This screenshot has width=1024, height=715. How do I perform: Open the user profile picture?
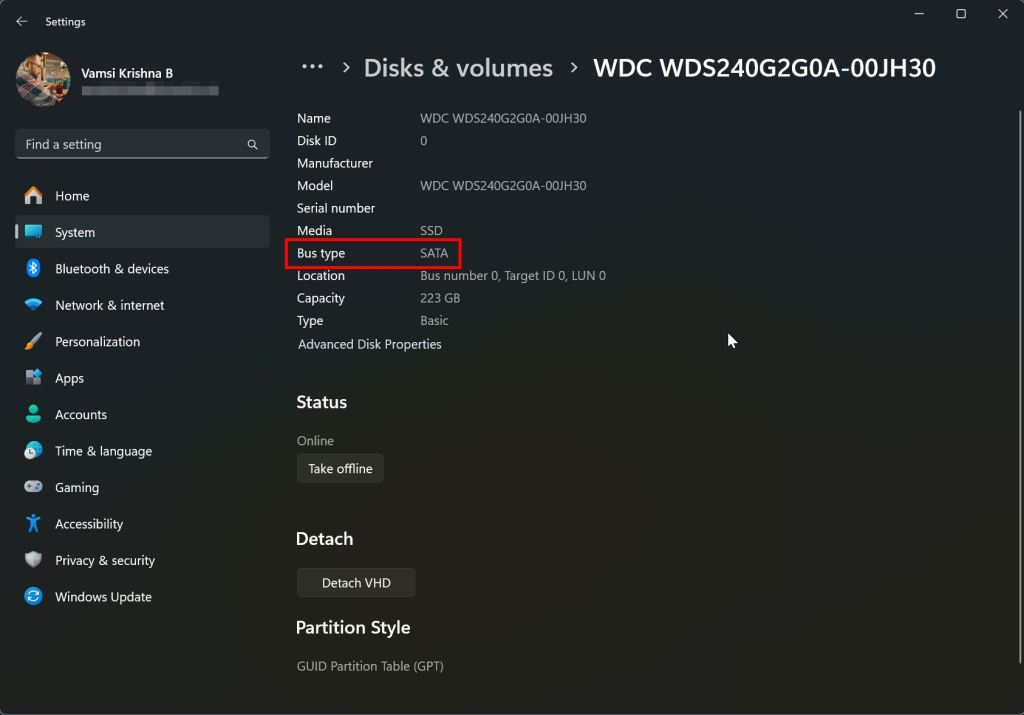pos(43,80)
